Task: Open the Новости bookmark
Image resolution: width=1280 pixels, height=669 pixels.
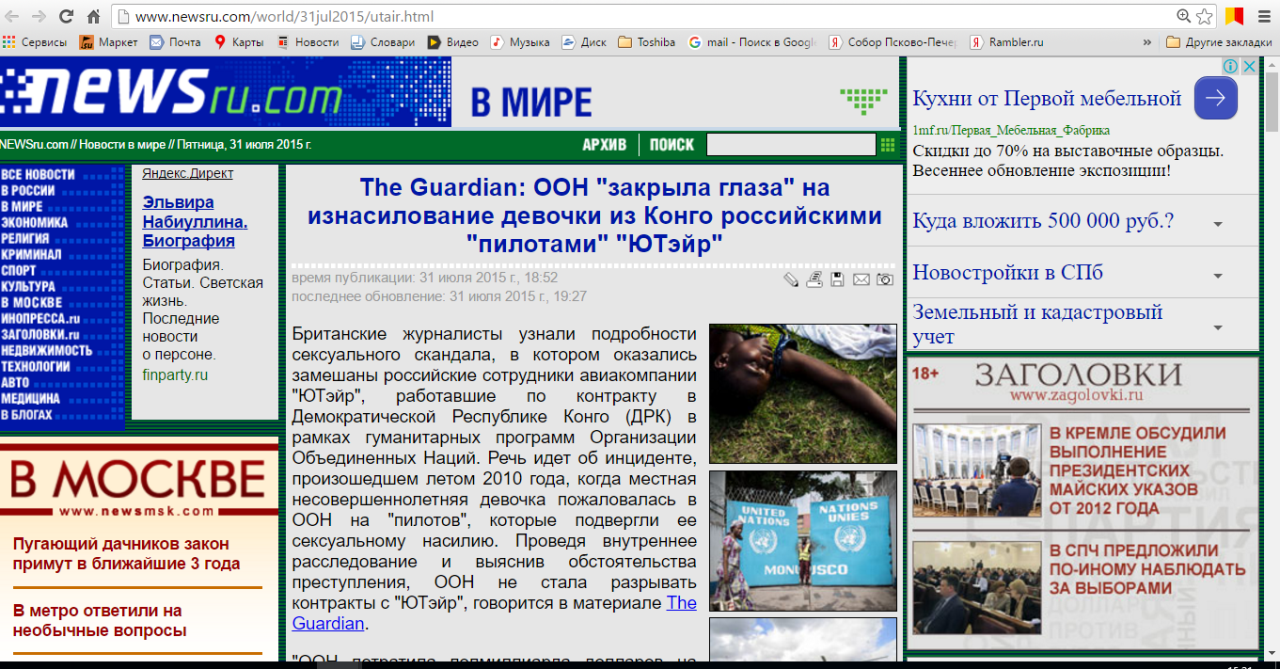Action: [308, 42]
